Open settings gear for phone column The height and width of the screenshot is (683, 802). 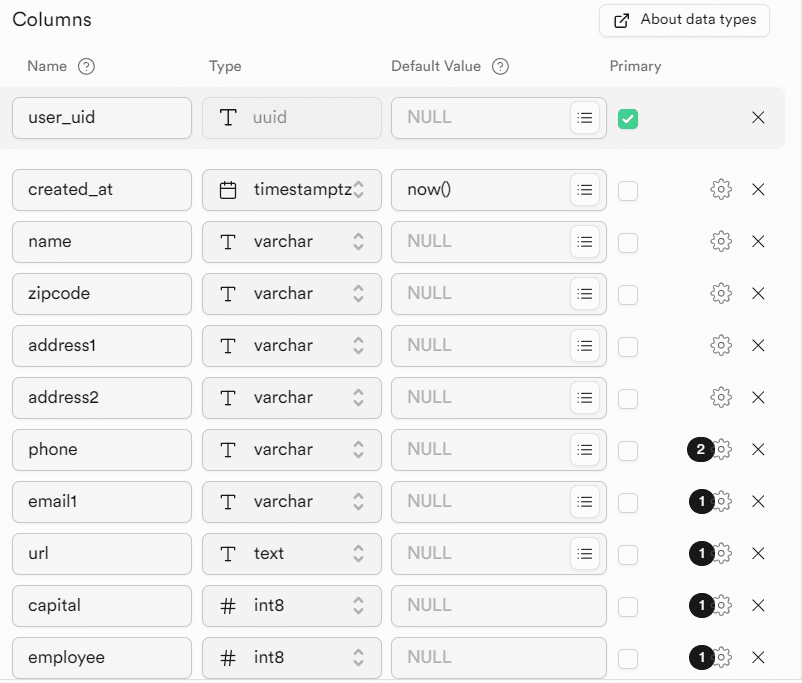[722, 450]
